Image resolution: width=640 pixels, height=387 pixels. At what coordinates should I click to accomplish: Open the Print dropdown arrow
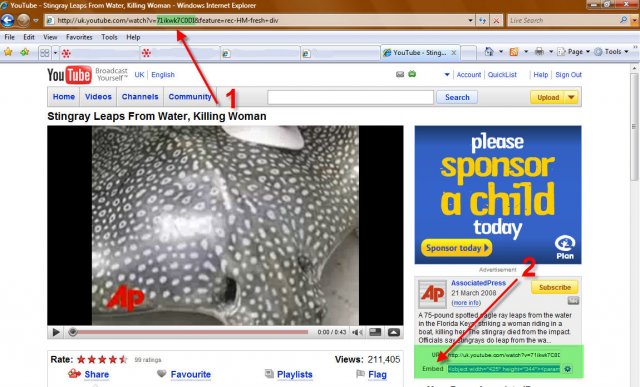(x=551, y=52)
